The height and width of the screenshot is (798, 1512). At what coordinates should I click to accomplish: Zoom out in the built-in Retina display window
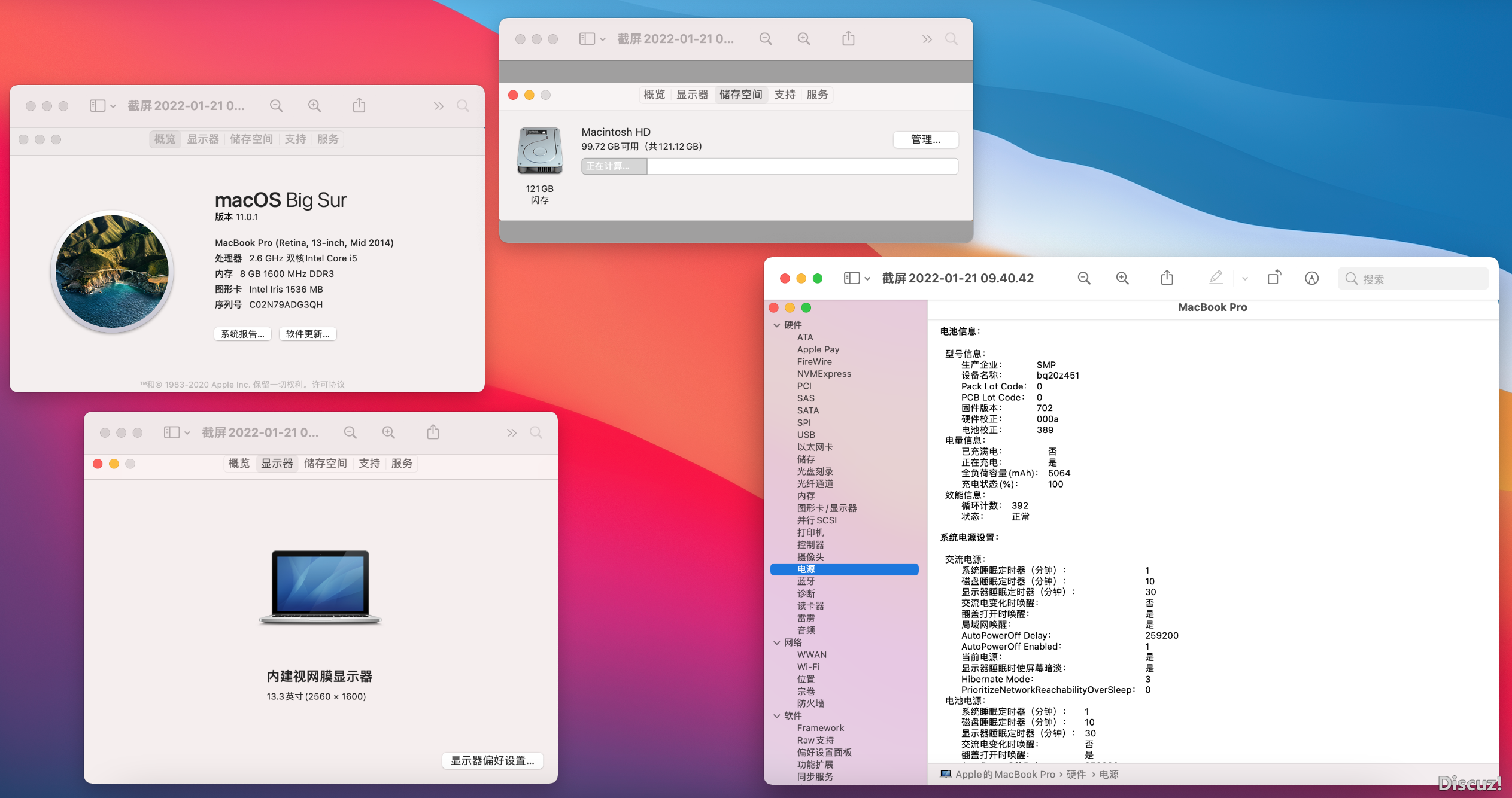pos(350,432)
